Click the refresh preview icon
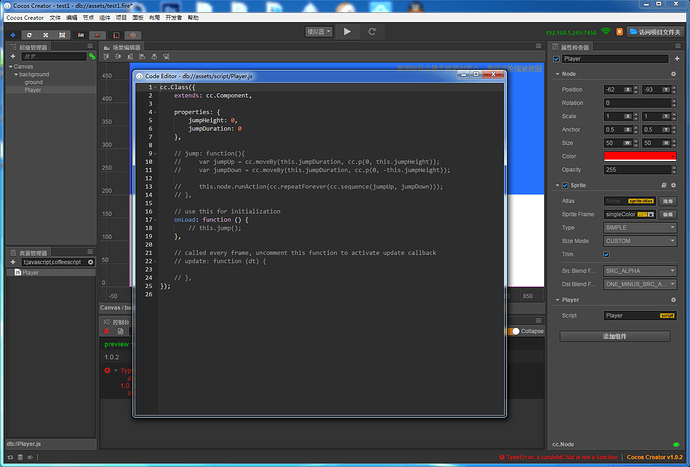This screenshot has width=690, height=467. click(x=370, y=32)
